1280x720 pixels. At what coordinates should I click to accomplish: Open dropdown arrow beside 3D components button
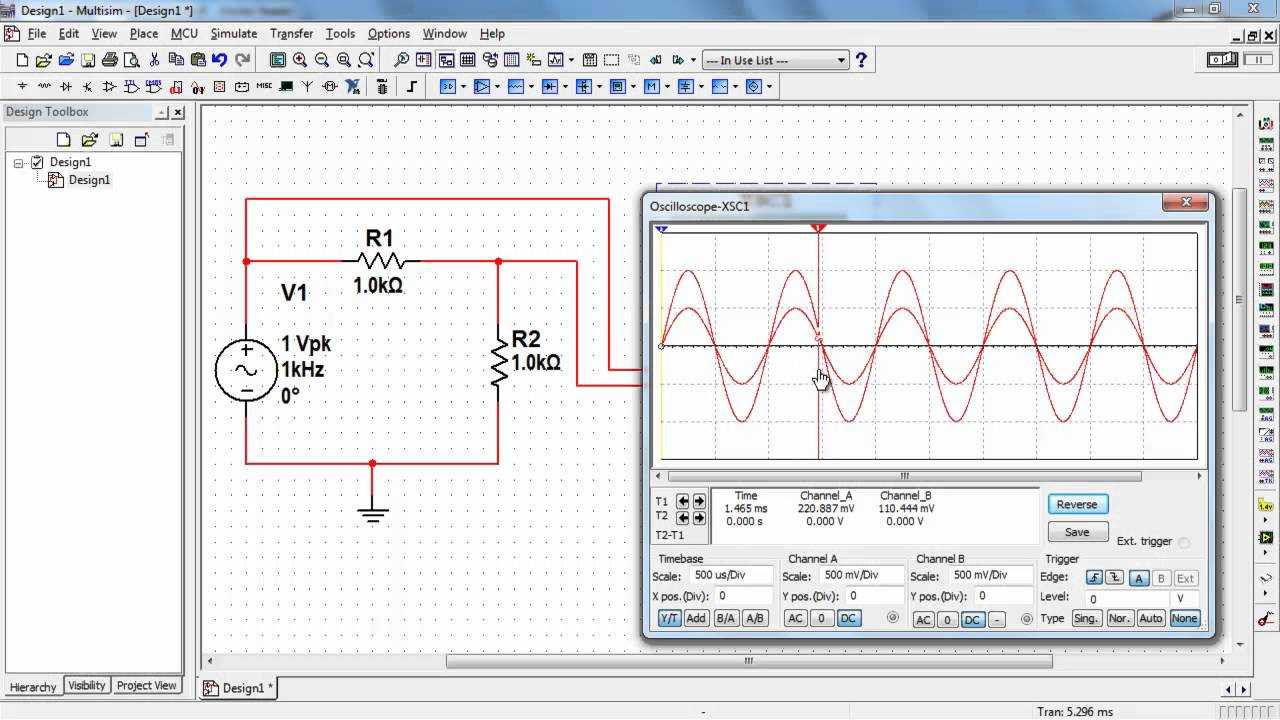[463, 86]
